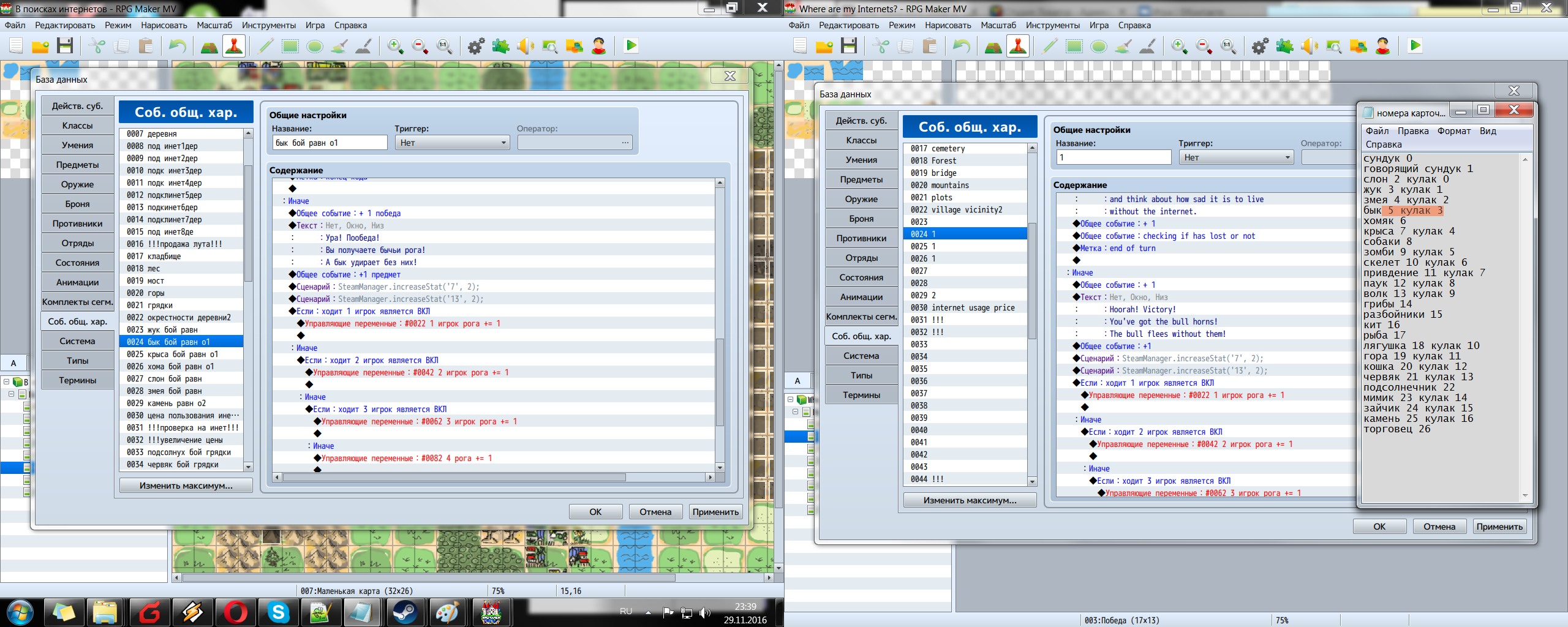Click Sound Test speaker icon in left toolbar

click(x=525, y=46)
